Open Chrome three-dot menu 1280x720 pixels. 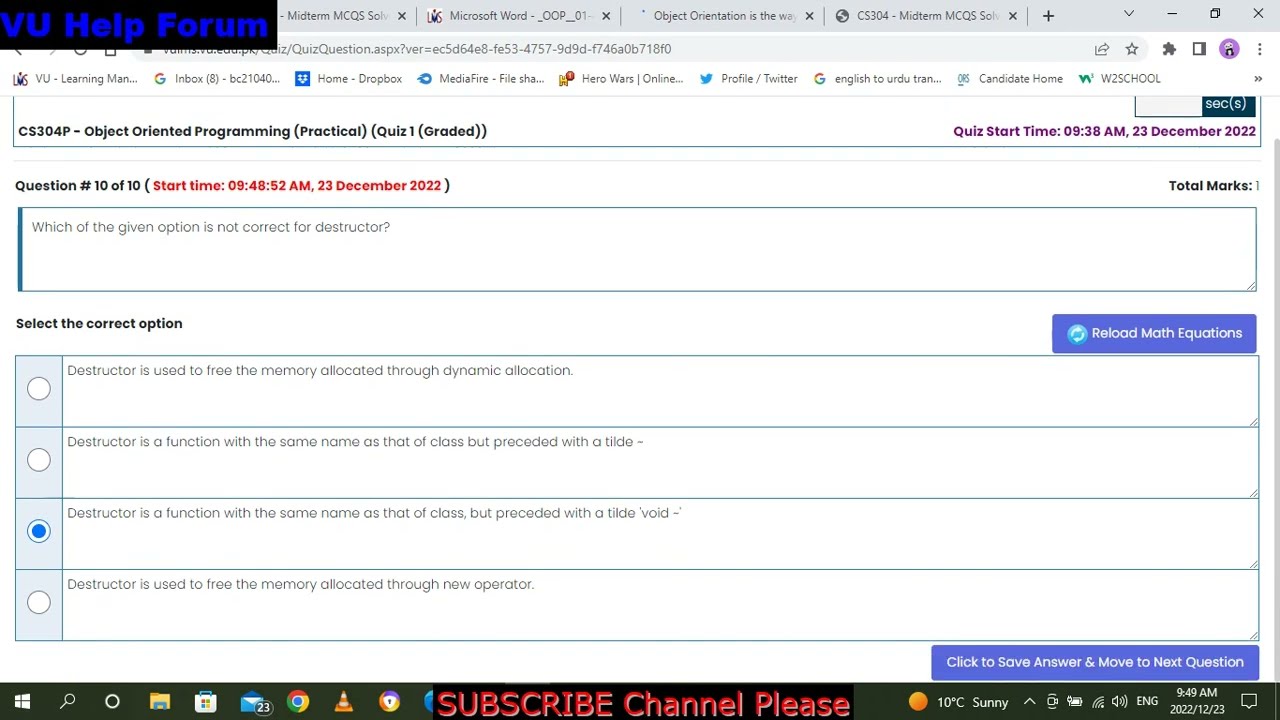(x=1259, y=49)
